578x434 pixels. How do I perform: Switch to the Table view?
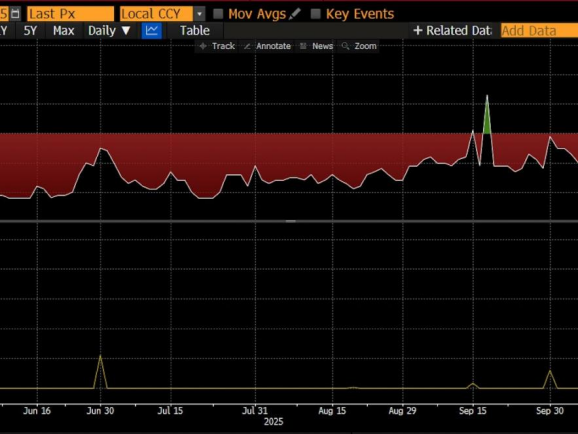click(x=195, y=31)
